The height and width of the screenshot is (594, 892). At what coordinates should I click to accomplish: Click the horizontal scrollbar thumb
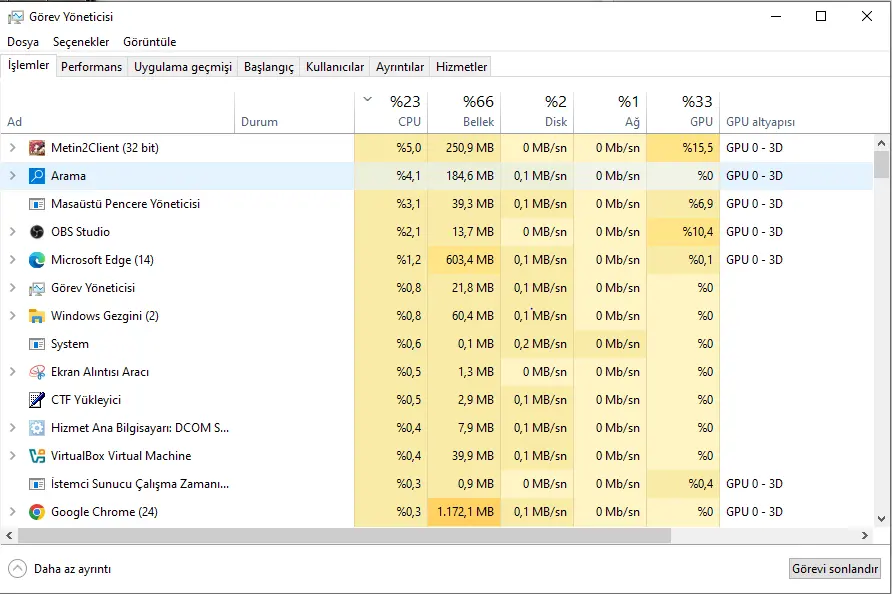coord(344,535)
